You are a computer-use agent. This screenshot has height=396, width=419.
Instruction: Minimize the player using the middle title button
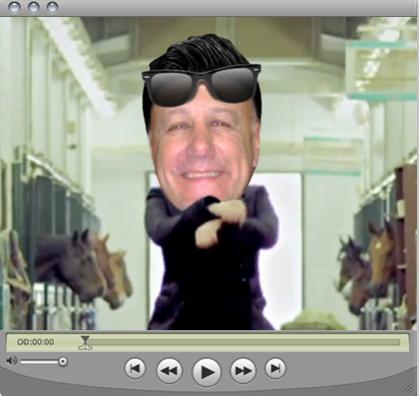[33, 7]
